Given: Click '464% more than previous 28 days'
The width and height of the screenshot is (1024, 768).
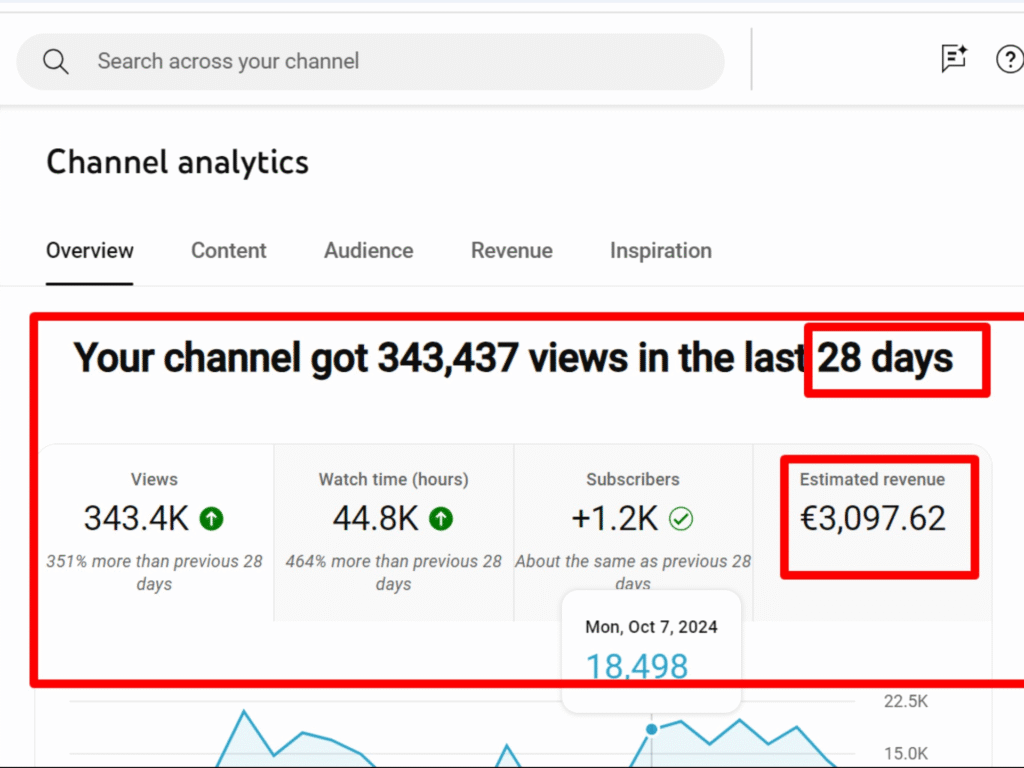Looking at the screenshot, I should [x=393, y=572].
